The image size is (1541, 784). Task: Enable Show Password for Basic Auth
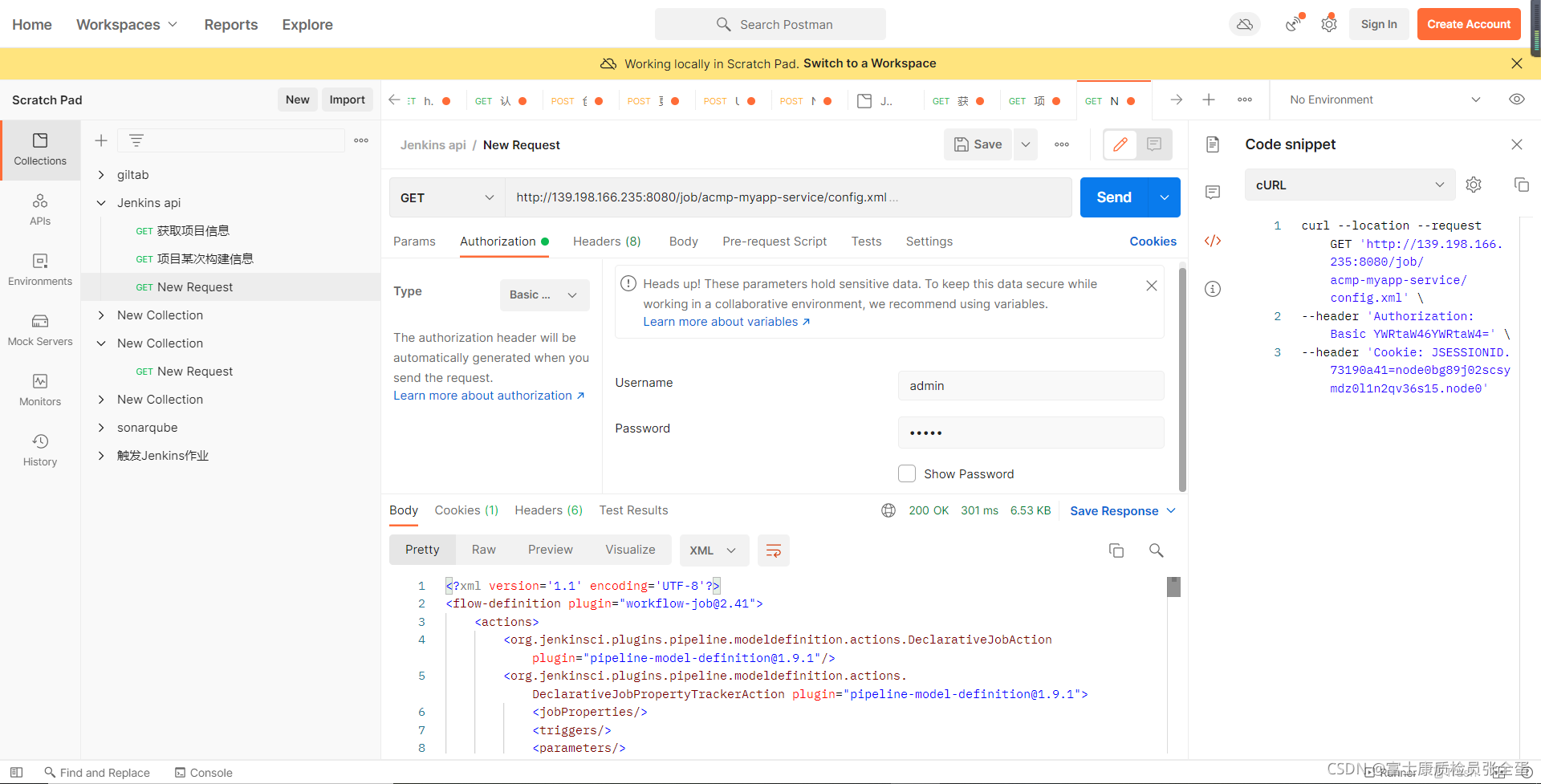pyautogui.click(x=907, y=473)
